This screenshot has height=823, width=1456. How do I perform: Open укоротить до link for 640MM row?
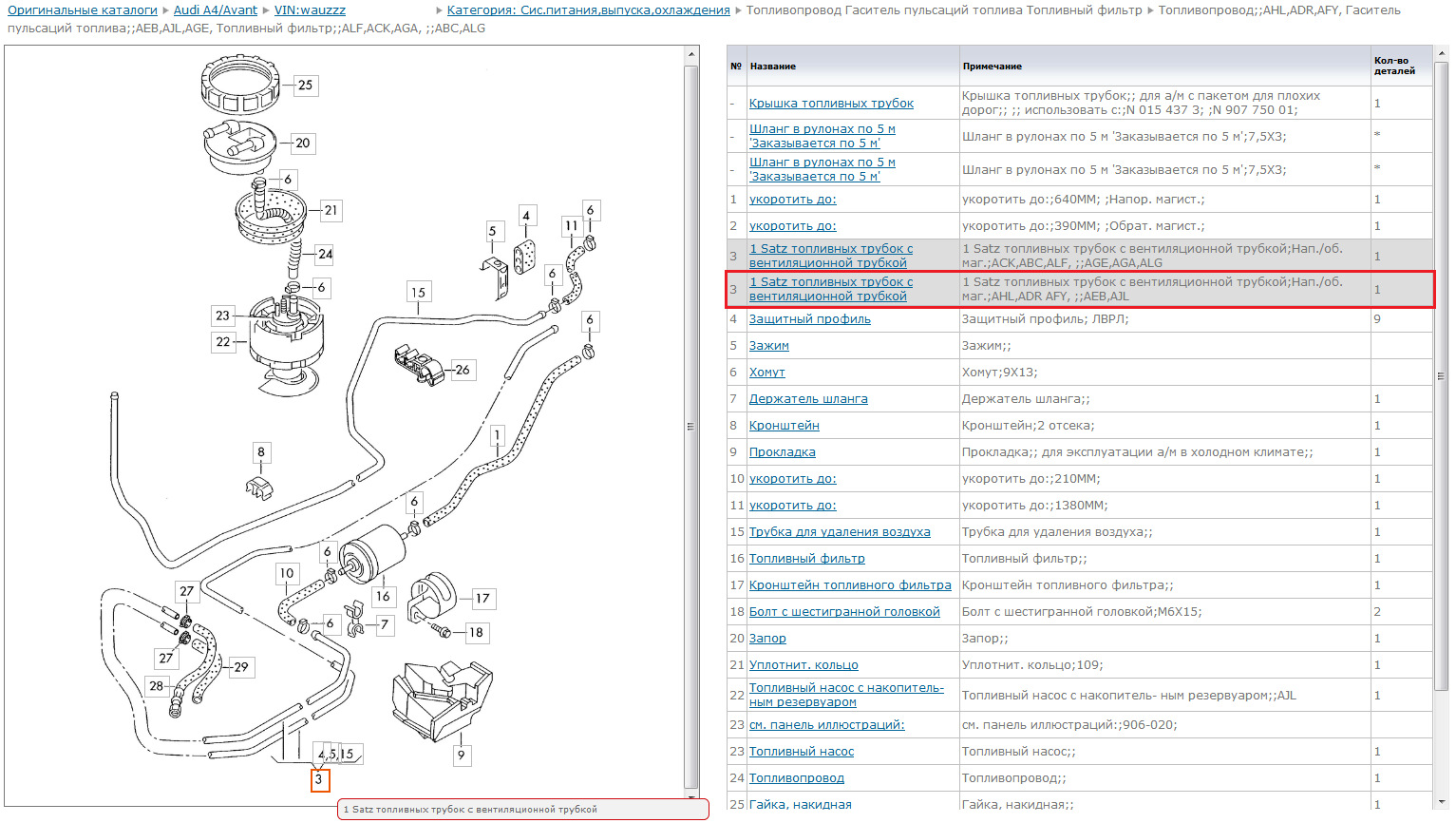tap(792, 200)
